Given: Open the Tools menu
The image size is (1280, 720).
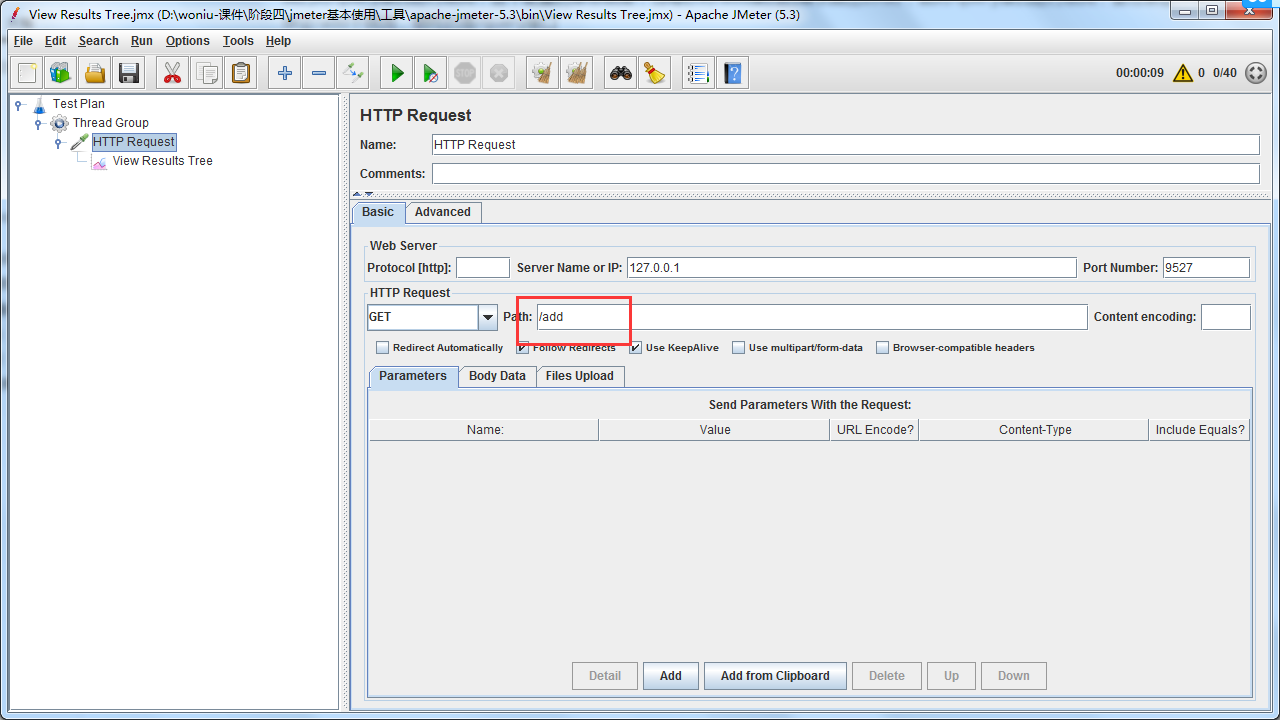Looking at the screenshot, I should 238,41.
